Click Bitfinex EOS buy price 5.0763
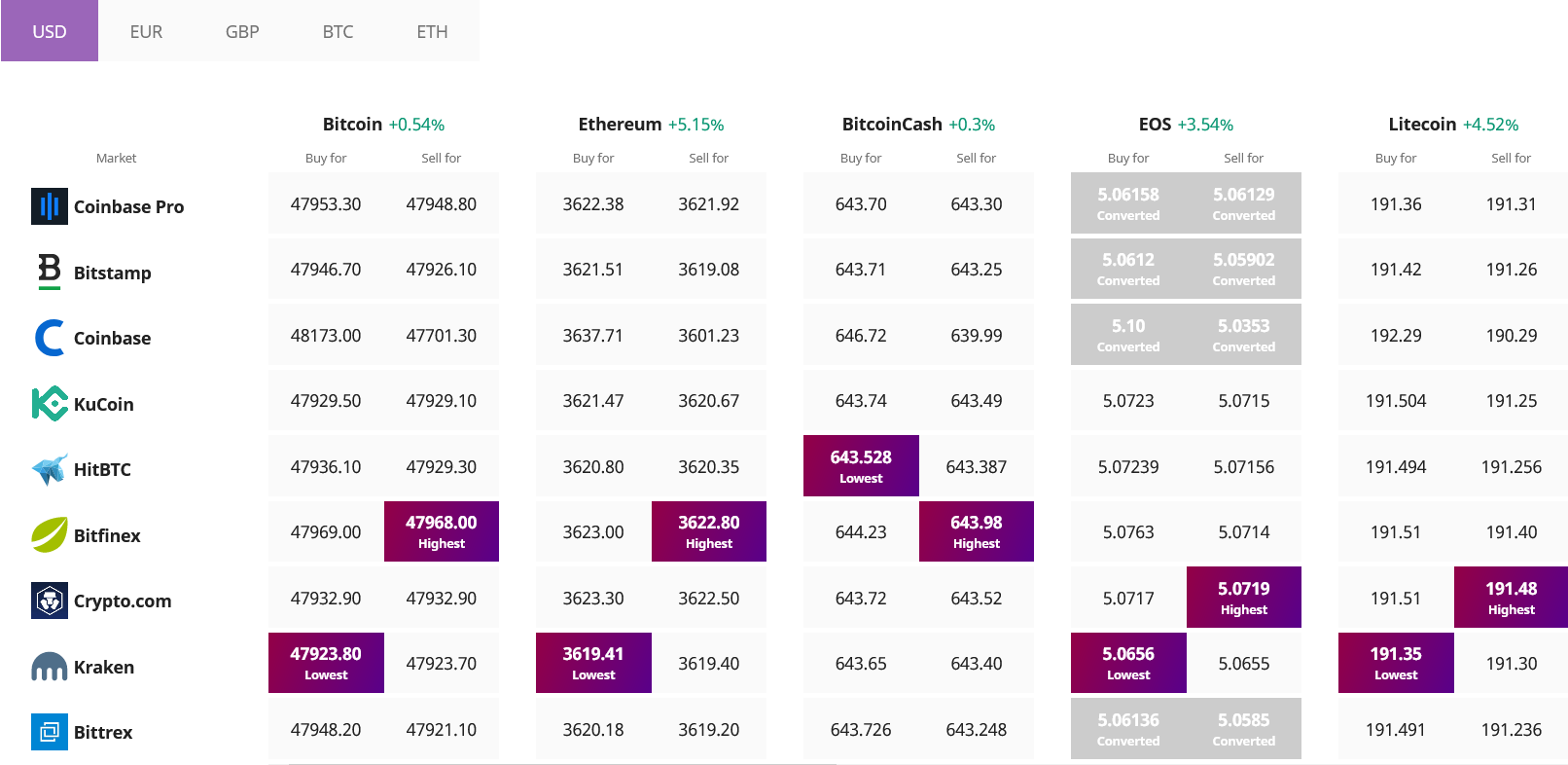This screenshot has height=765, width=1568. point(1128,532)
